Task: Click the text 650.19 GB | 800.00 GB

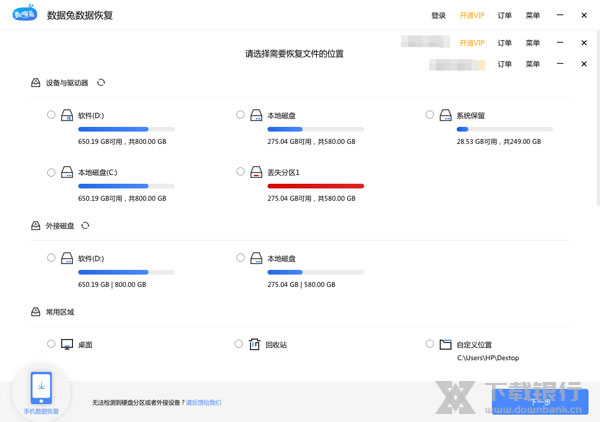Action: 112,285
